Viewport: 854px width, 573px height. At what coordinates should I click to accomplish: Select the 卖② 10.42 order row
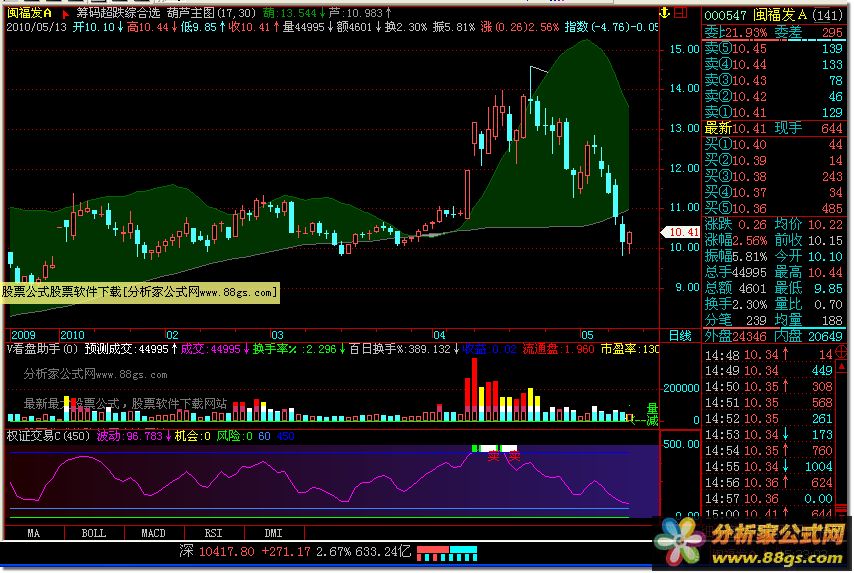click(x=773, y=96)
